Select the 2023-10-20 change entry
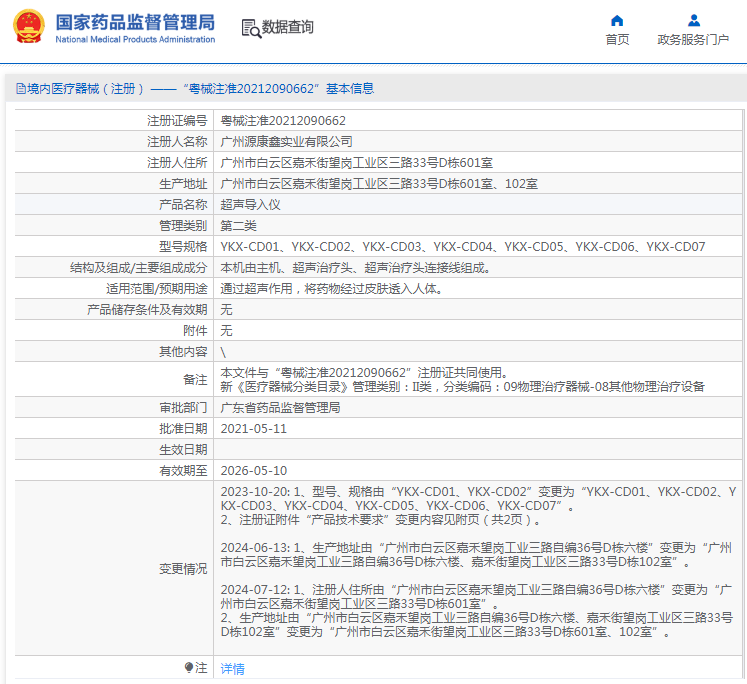 [x=478, y=505]
